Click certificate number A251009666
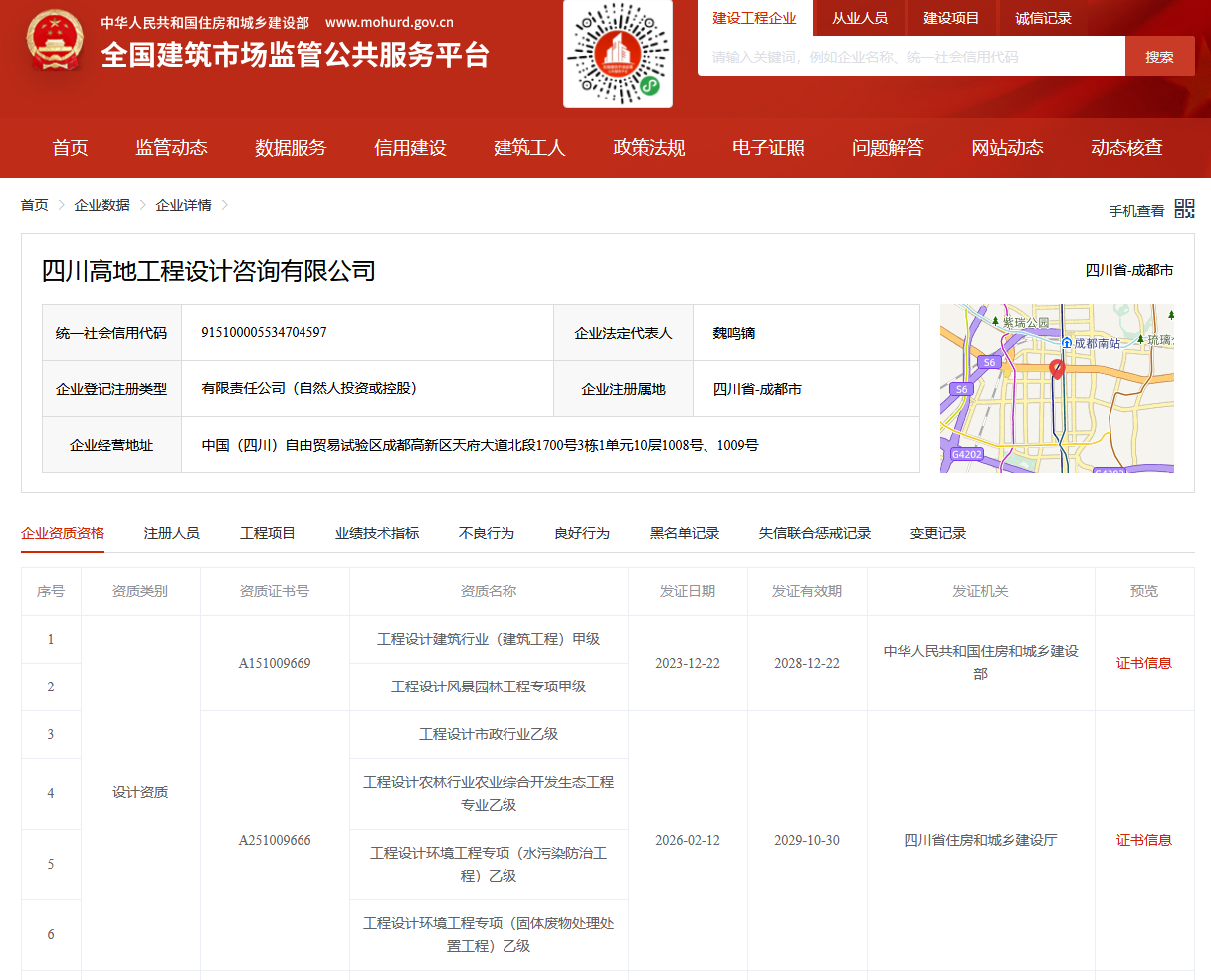The height and width of the screenshot is (980, 1211). pyautogui.click(x=275, y=840)
